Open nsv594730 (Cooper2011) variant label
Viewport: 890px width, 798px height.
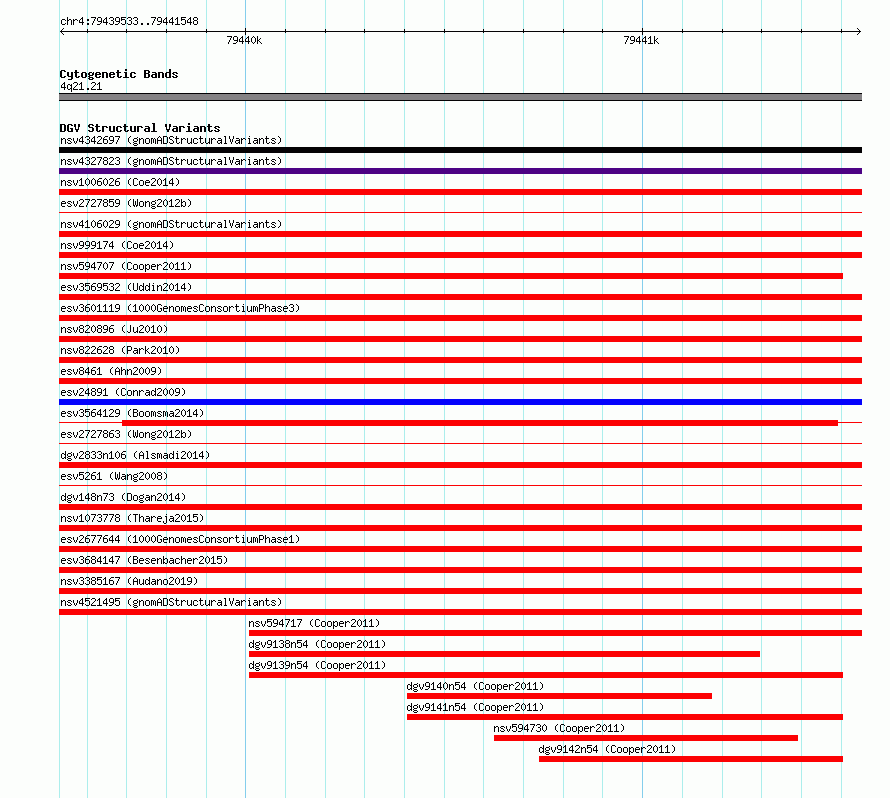[x=559, y=728]
